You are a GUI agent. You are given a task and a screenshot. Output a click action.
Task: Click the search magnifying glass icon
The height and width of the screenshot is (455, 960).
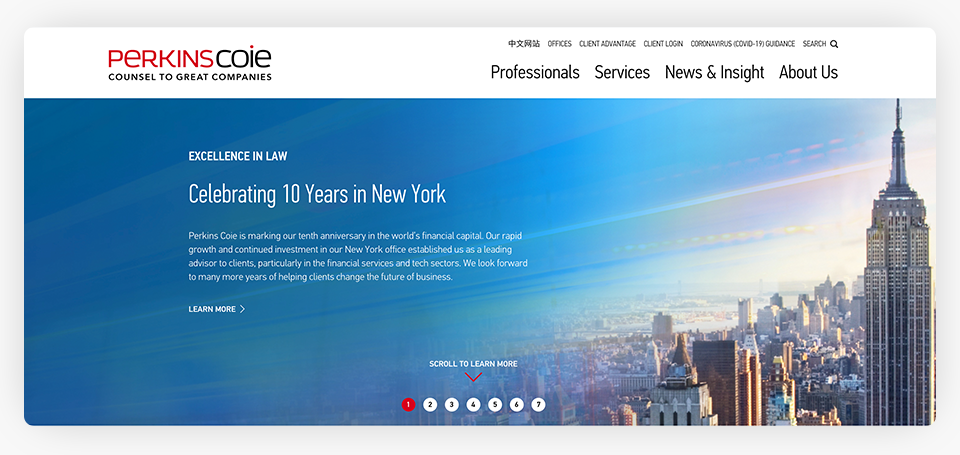click(x=834, y=44)
